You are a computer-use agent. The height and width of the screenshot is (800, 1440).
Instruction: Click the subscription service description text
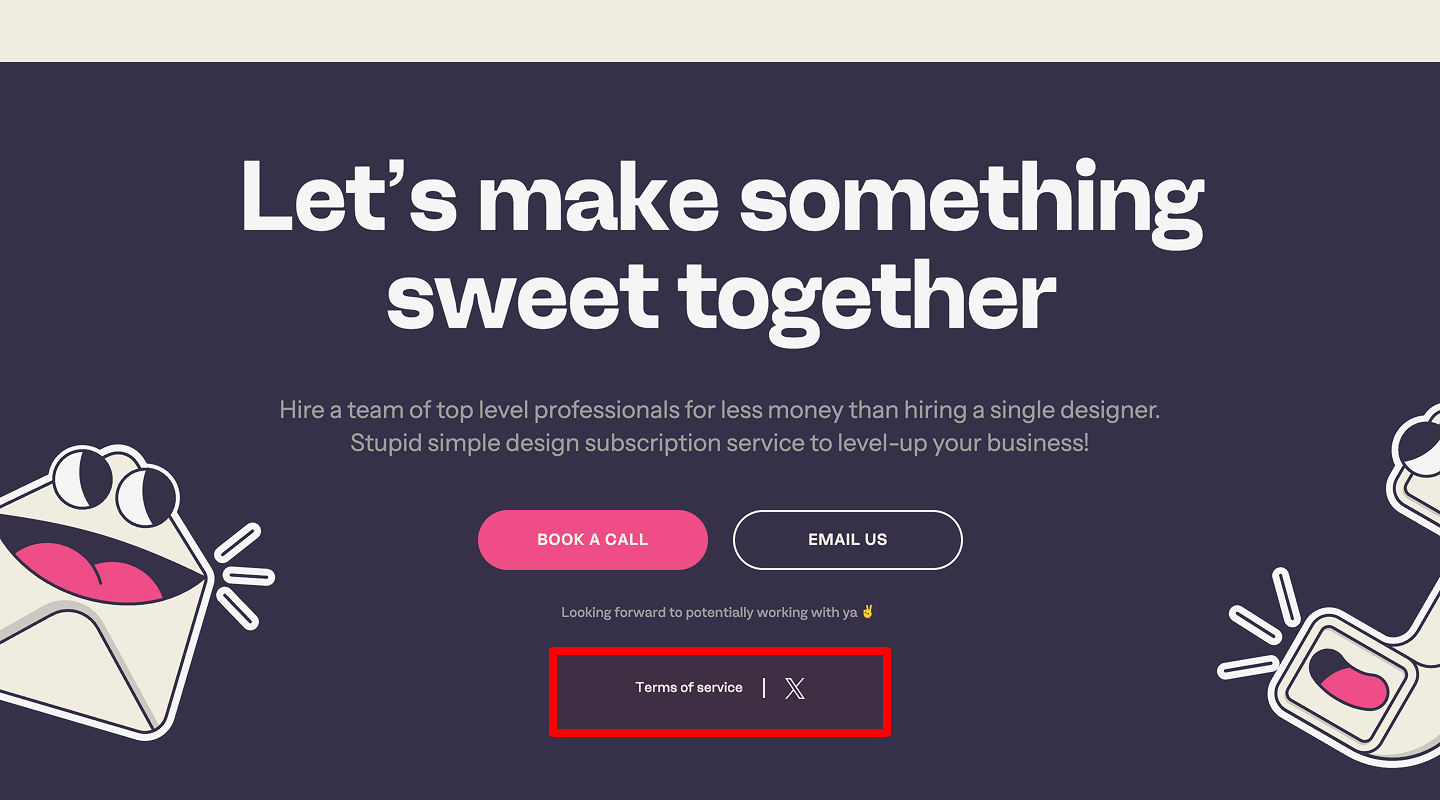[x=720, y=425]
